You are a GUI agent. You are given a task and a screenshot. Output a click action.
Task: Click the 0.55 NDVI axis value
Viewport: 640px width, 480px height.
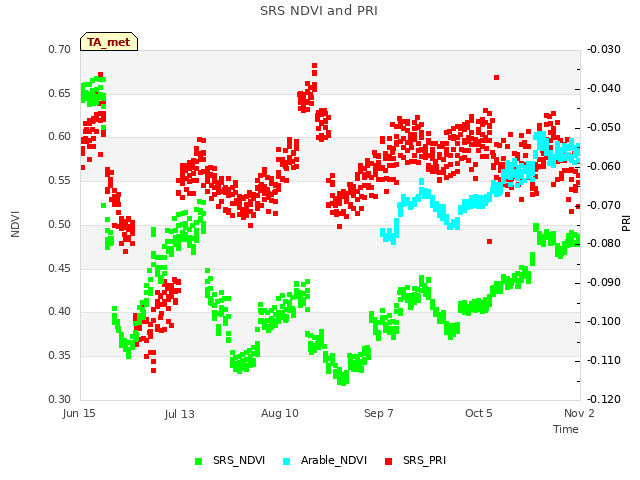pos(60,180)
